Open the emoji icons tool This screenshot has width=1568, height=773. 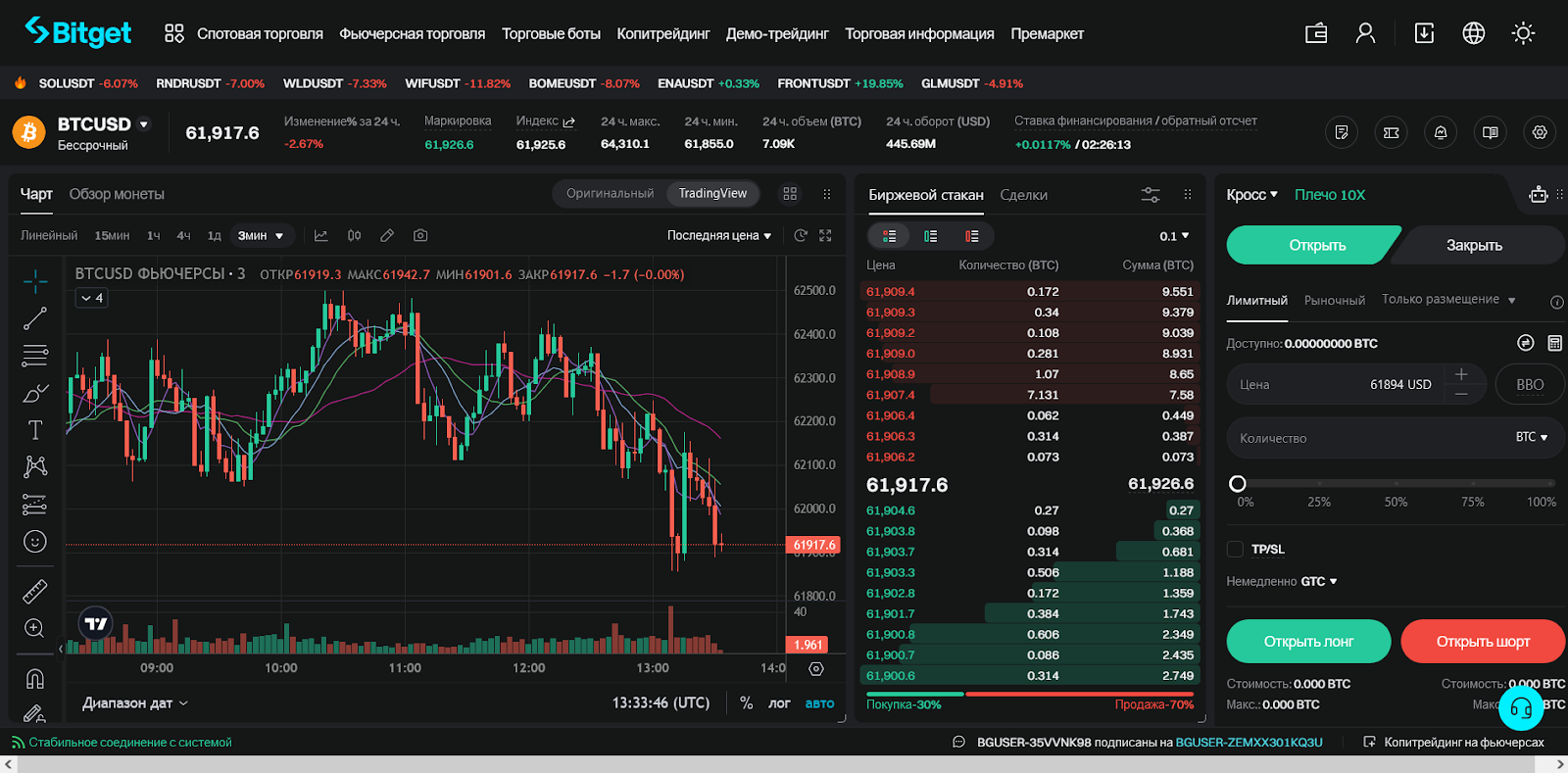click(35, 542)
